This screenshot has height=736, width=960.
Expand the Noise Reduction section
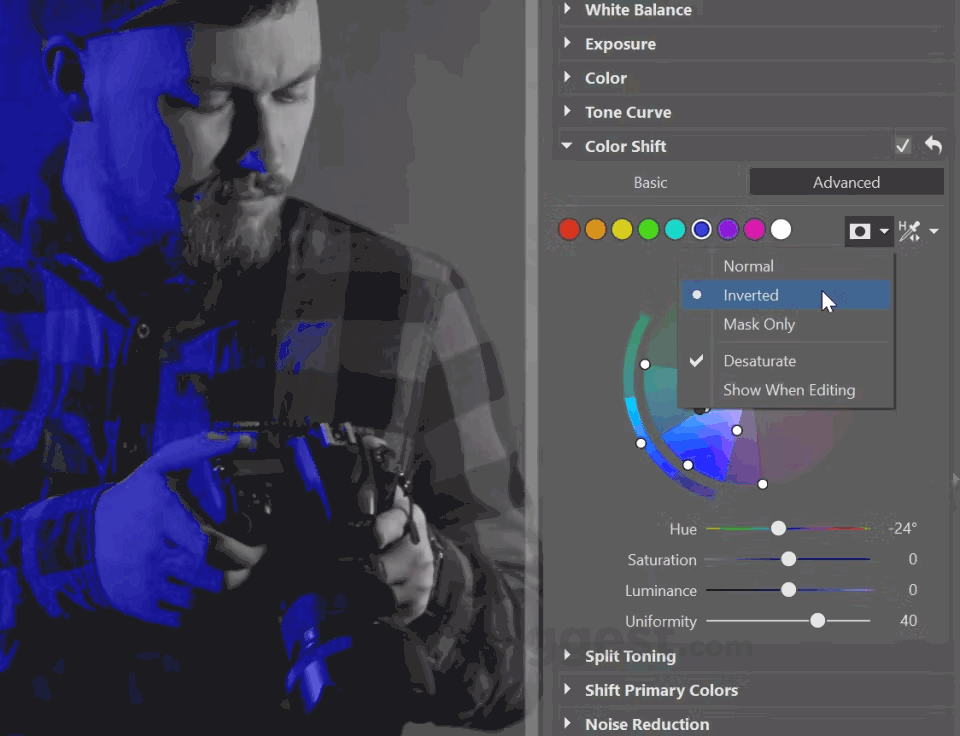click(647, 724)
